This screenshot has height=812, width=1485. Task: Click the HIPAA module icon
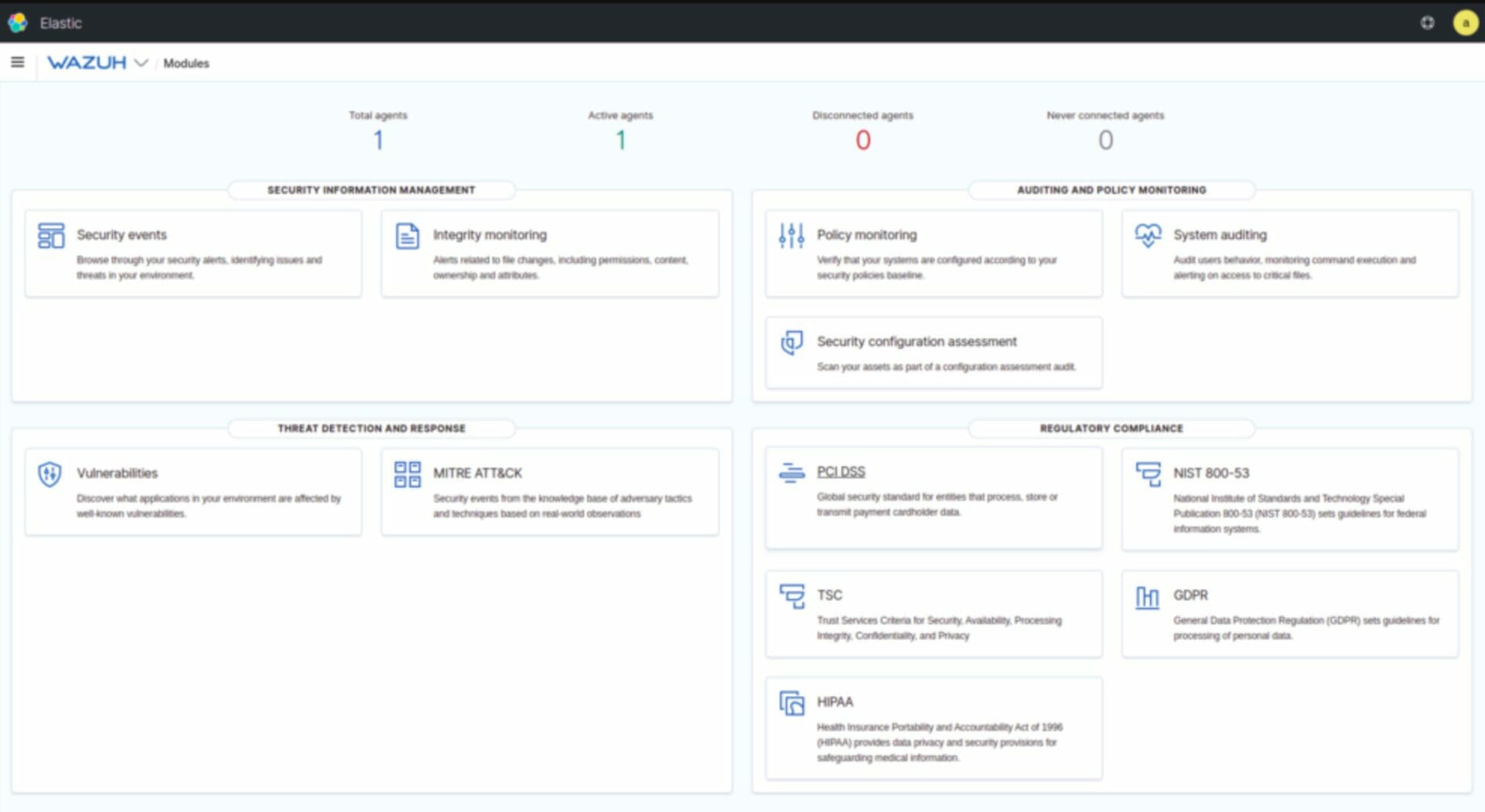tap(791, 703)
